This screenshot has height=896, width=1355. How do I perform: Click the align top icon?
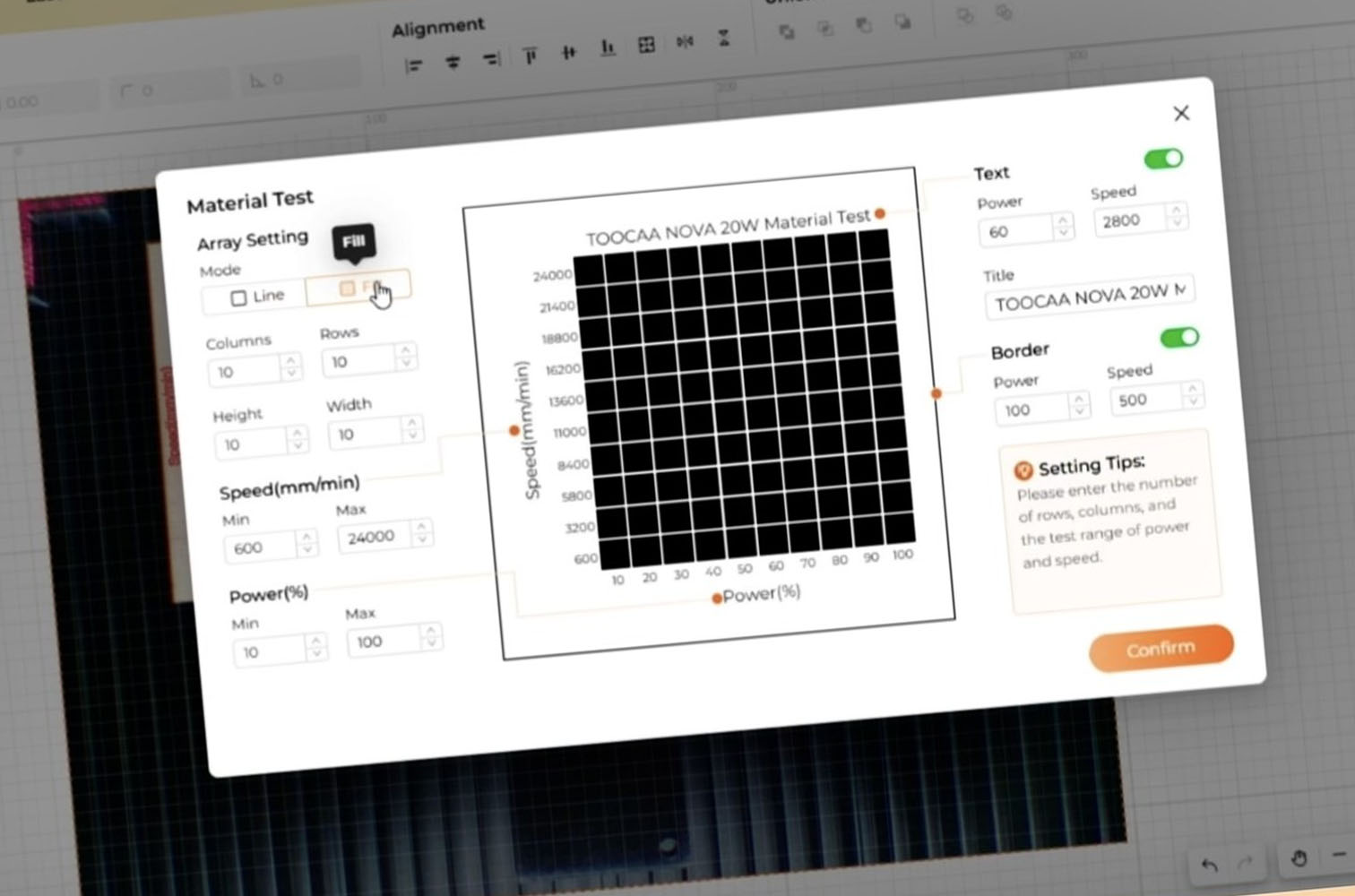[530, 56]
